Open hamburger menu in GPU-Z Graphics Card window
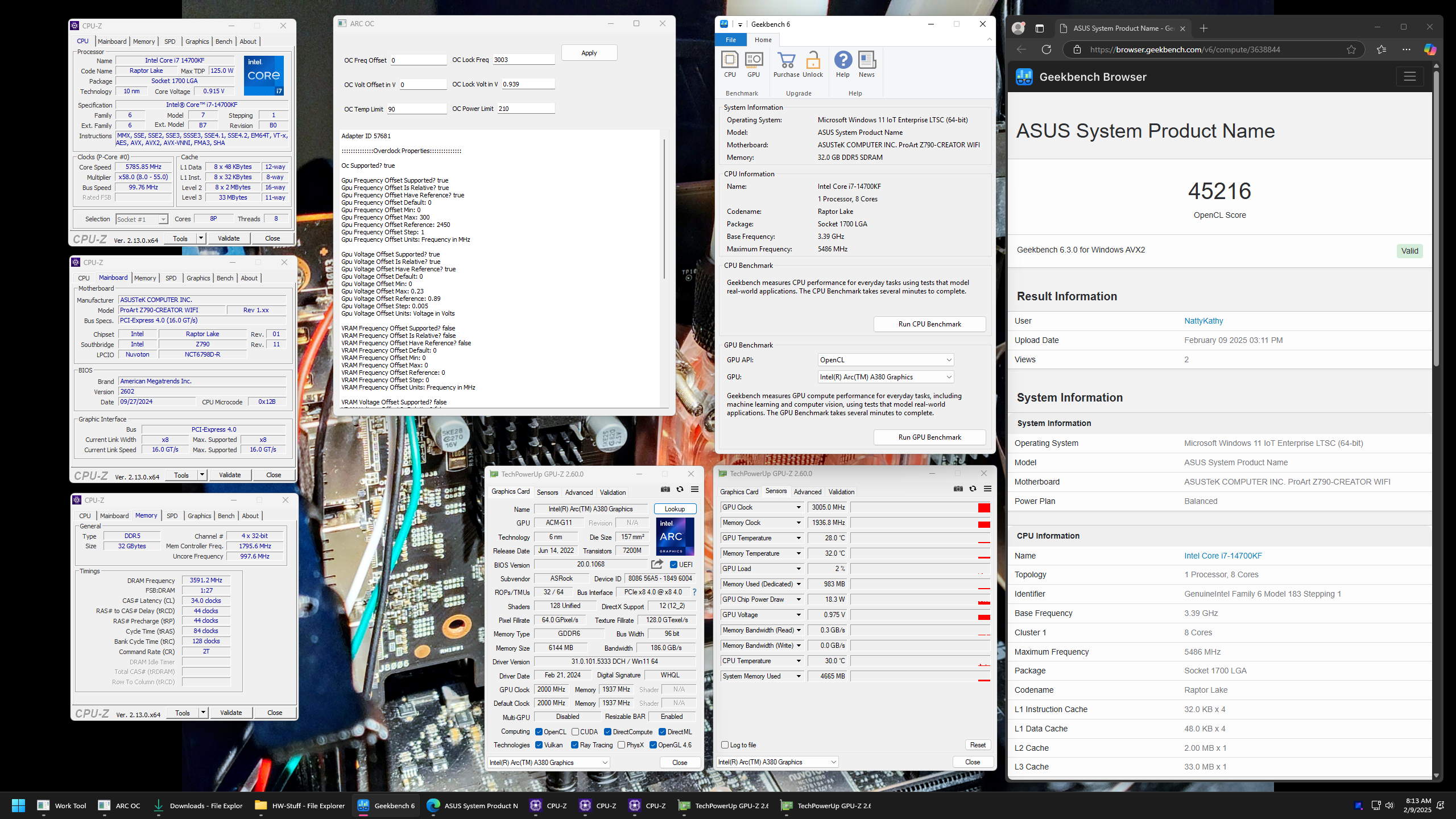The image size is (1456, 819). click(694, 489)
